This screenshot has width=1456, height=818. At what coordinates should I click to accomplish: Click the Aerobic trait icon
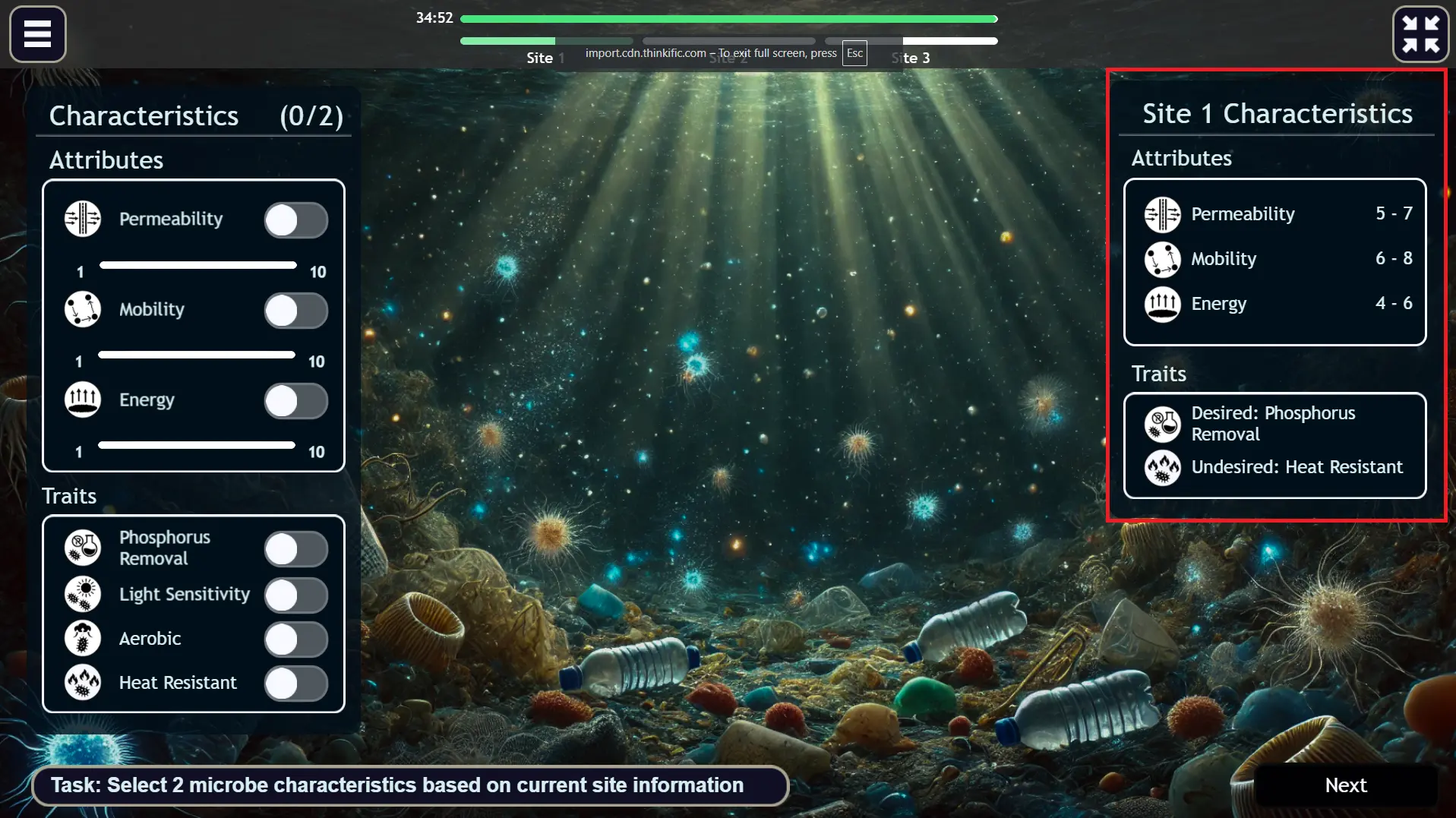tap(83, 638)
